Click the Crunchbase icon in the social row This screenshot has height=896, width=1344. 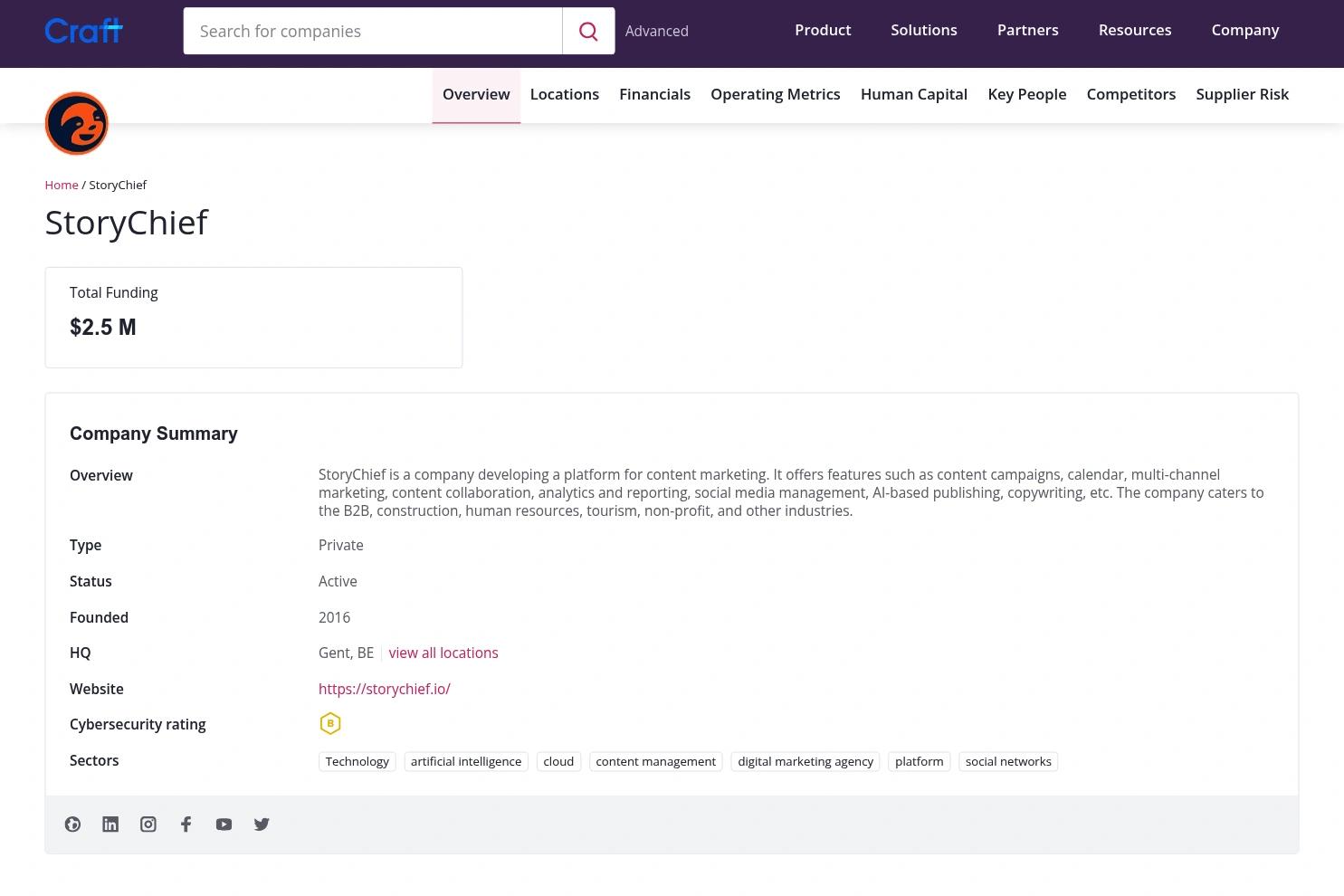click(72, 824)
